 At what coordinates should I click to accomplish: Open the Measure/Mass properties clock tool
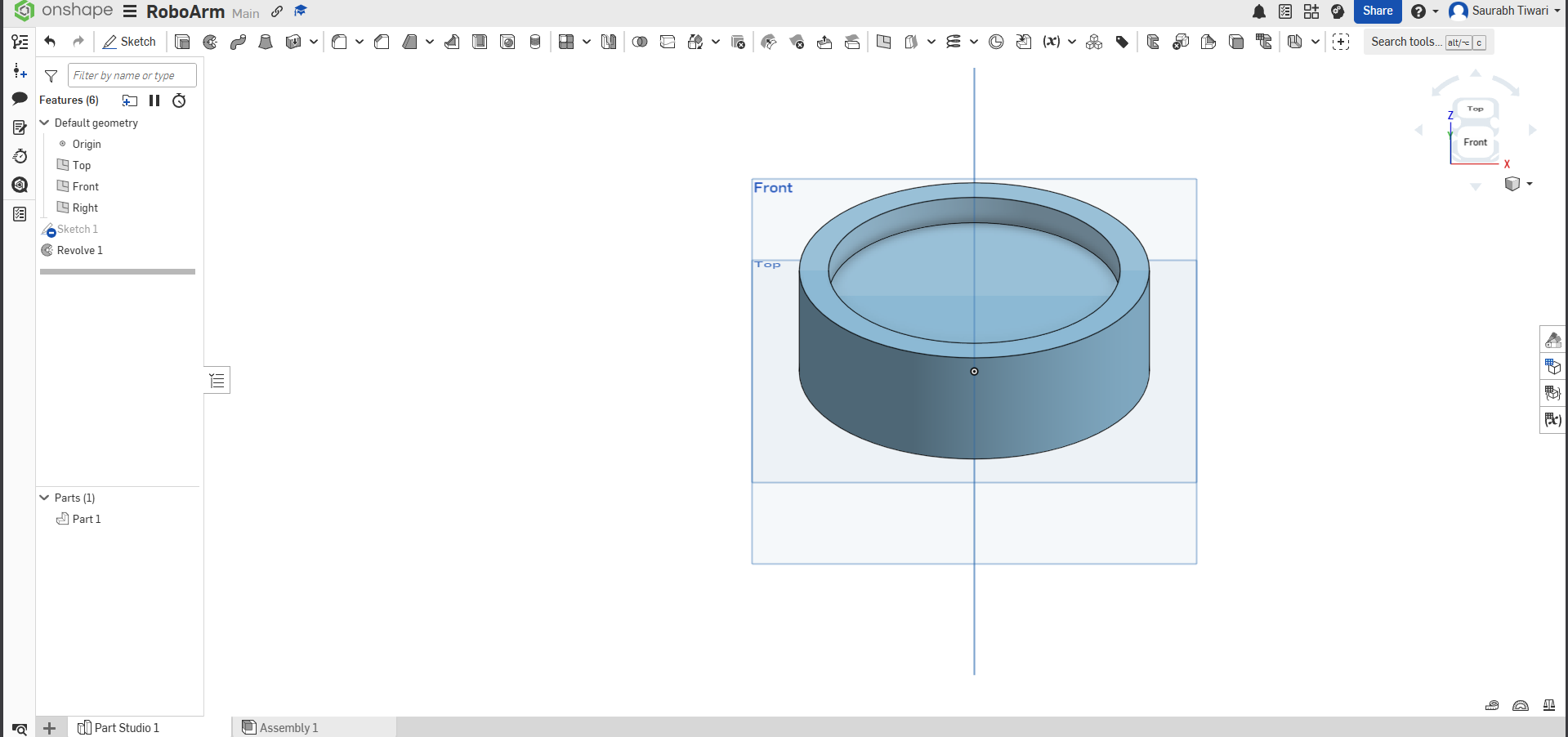[x=996, y=42]
